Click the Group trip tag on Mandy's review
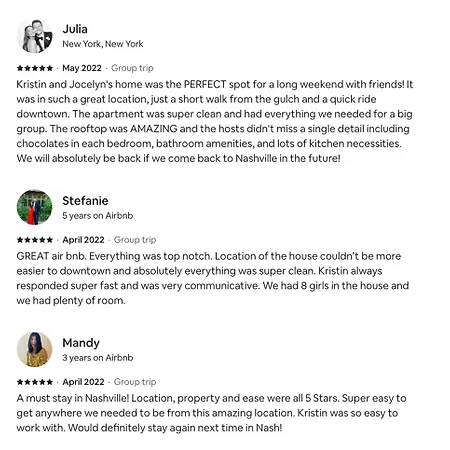The width and height of the screenshot is (450, 450). click(135, 382)
